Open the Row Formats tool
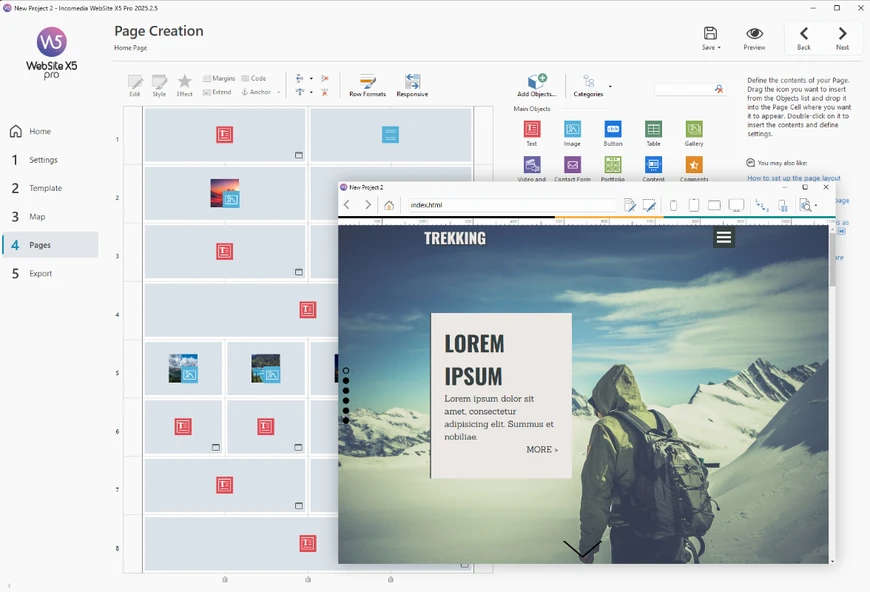The width and height of the screenshot is (870, 592). pyautogui.click(x=367, y=85)
